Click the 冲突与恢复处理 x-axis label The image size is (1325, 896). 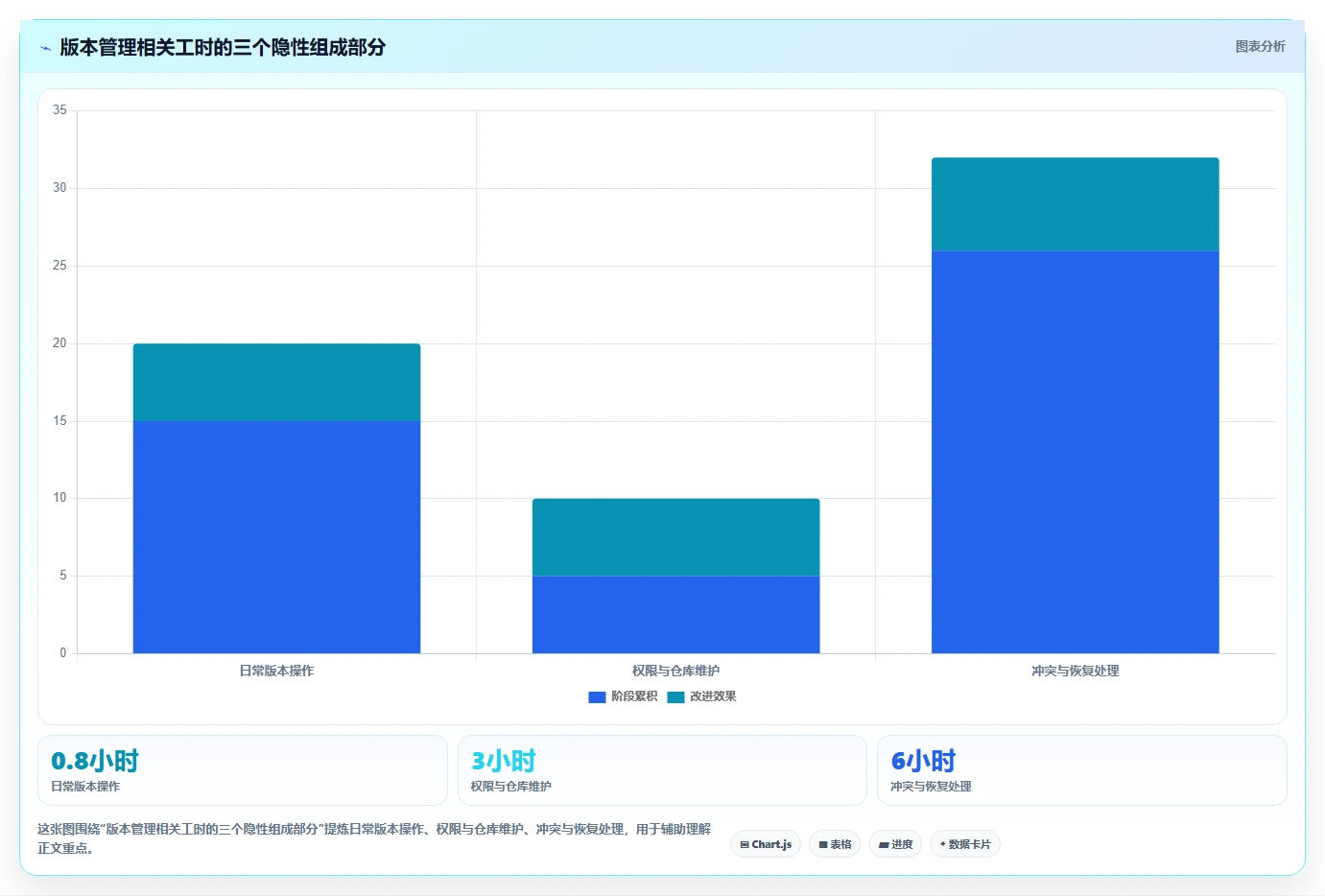pyautogui.click(x=1075, y=671)
